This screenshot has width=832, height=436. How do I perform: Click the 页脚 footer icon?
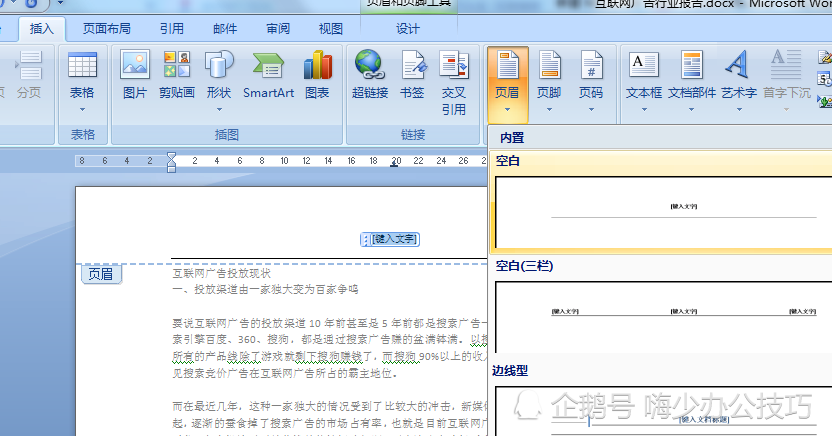pyautogui.click(x=549, y=65)
